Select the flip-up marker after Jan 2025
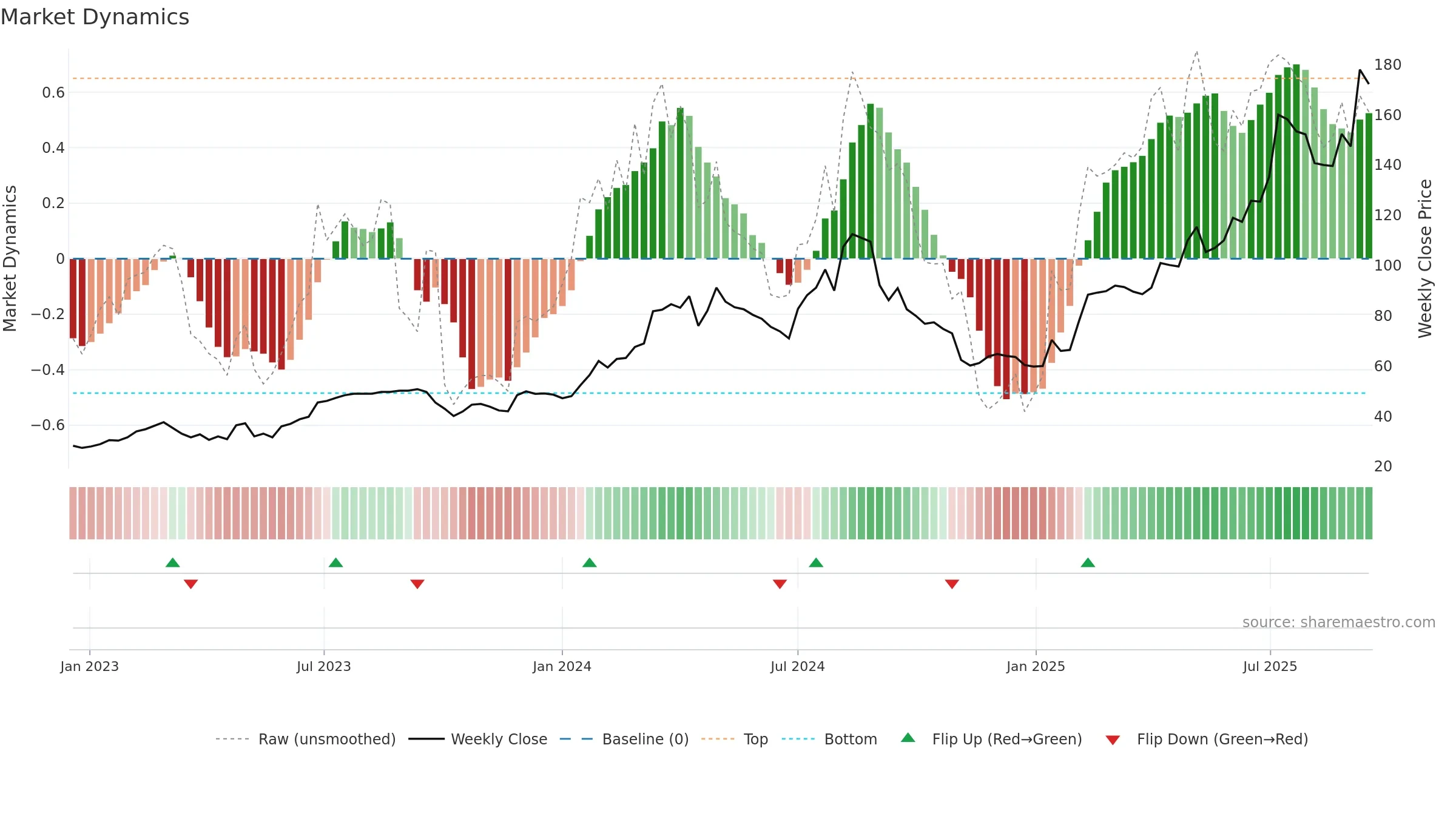The height and width of the screenshot is (819, 1456). (x=1088, y=562)
